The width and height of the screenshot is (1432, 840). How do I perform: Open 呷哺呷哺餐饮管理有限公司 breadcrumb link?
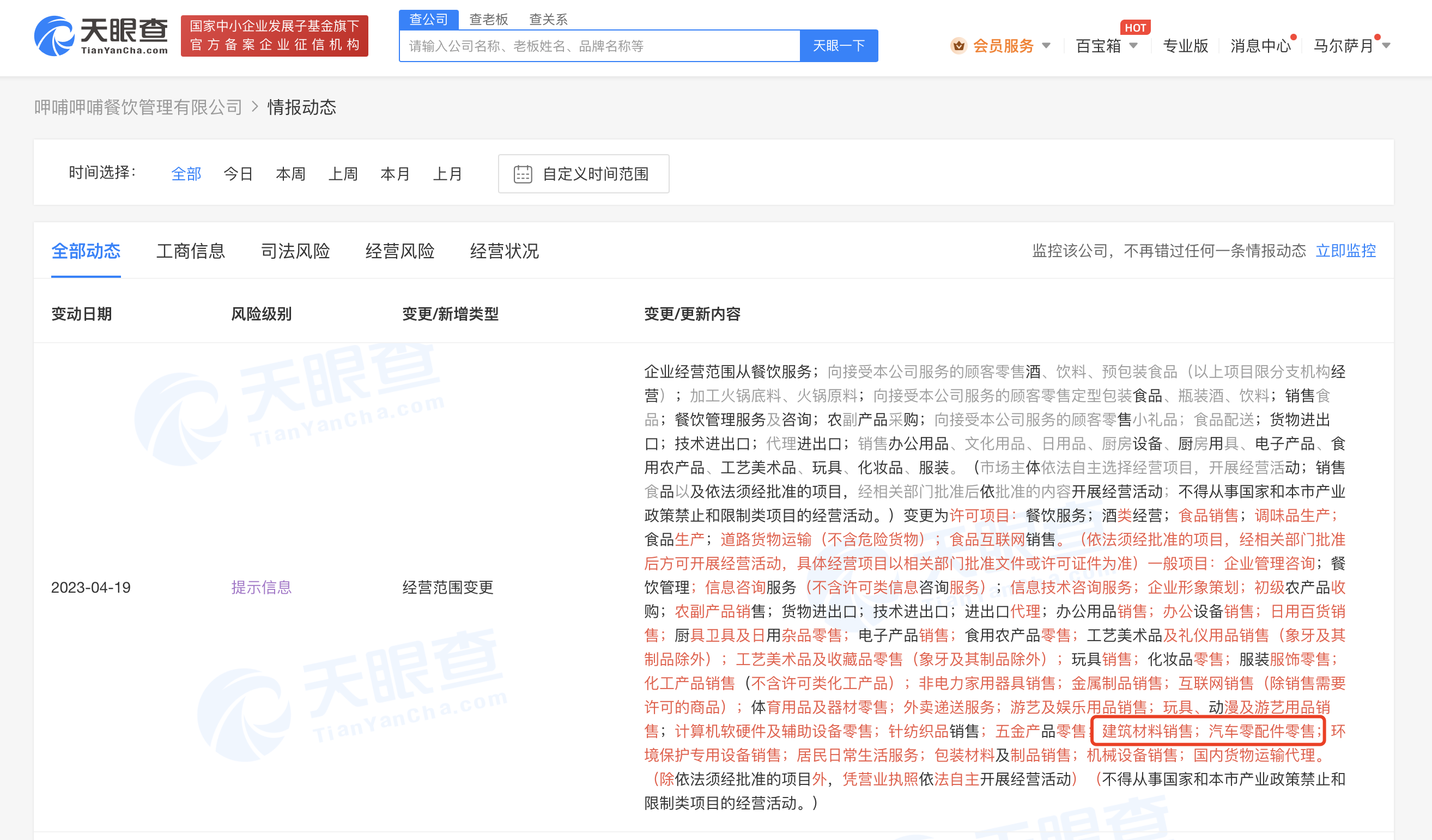(138, 107)
